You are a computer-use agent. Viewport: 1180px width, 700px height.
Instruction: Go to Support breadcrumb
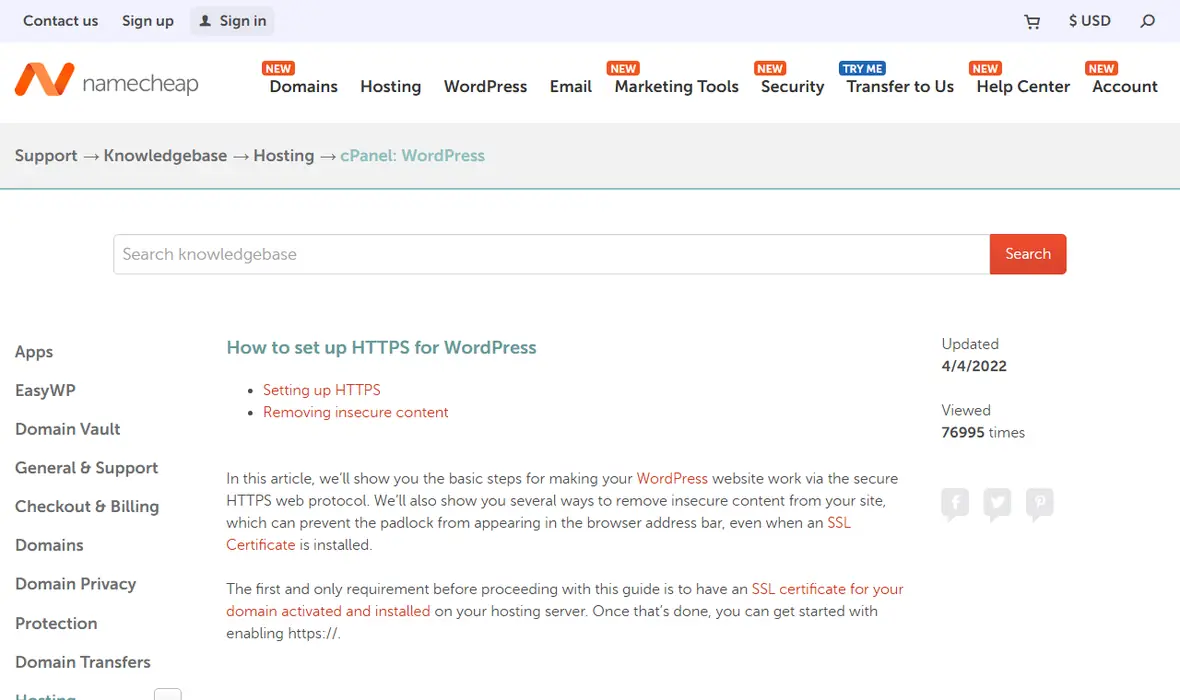(46, 156)
